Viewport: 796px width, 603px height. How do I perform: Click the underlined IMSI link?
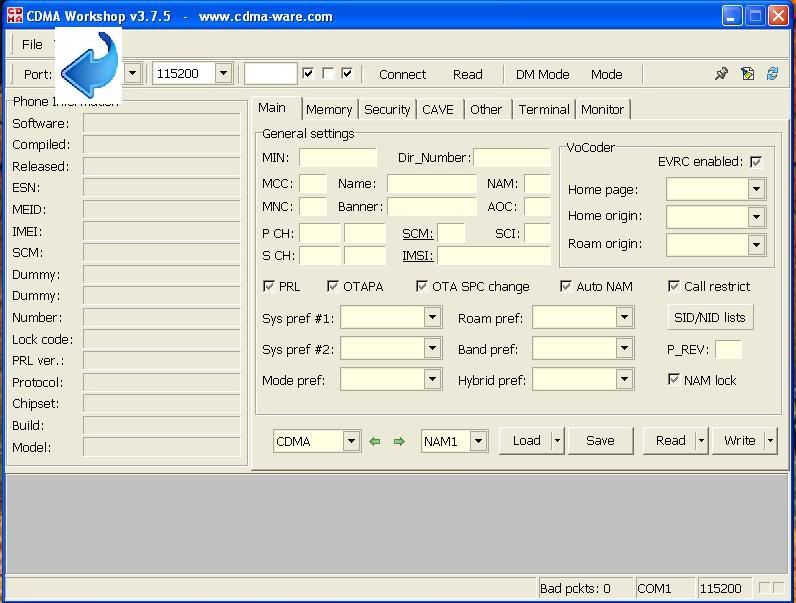418,256
